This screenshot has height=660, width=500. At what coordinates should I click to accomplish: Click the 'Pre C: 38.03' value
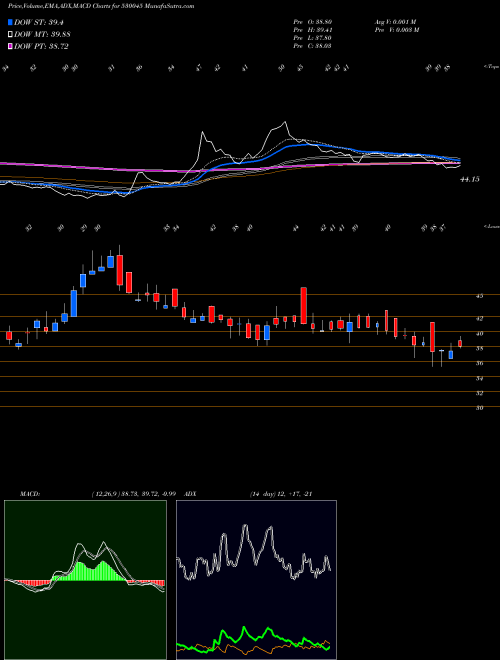[312, 46]
